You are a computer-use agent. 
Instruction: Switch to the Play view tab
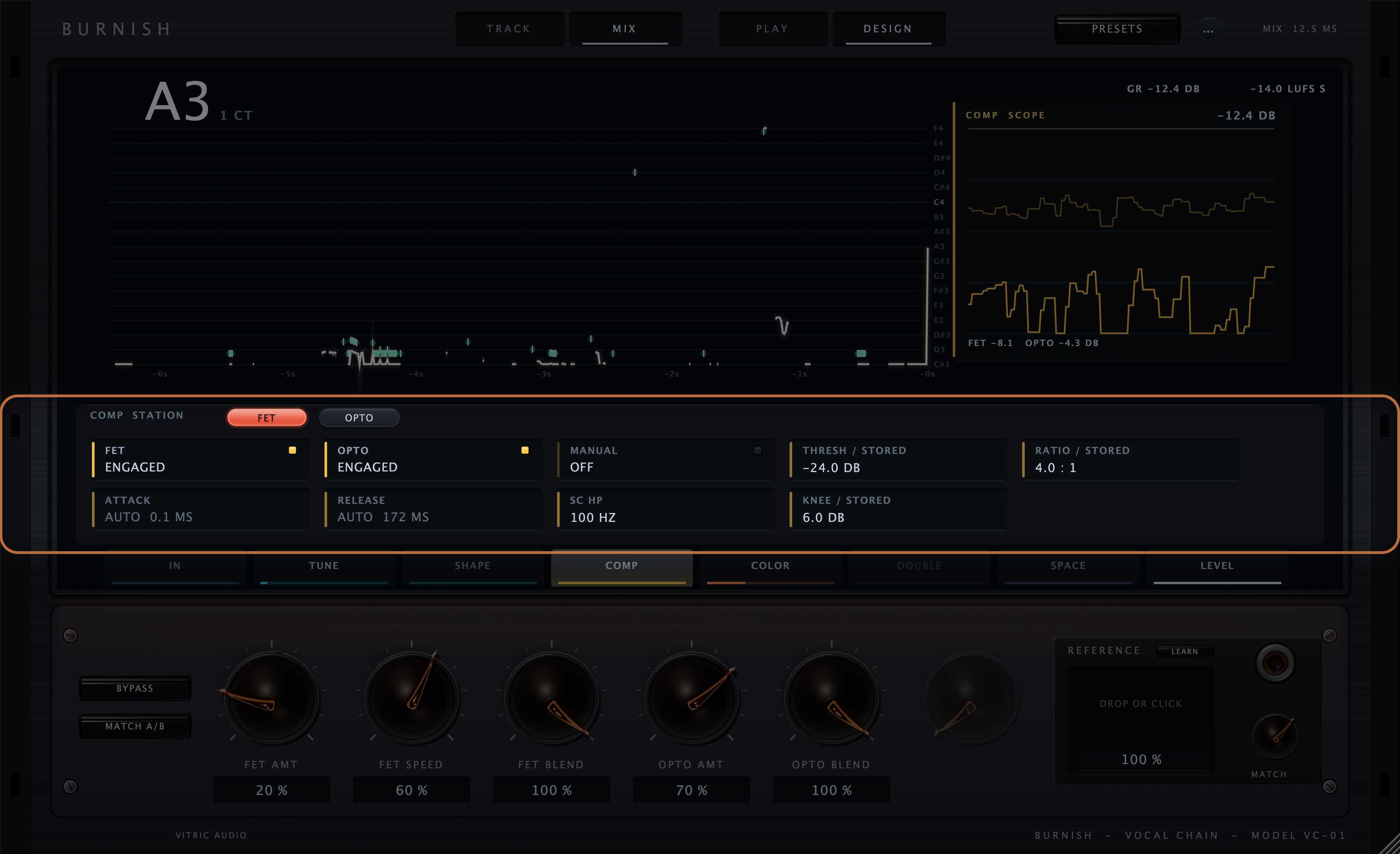pos(773,29)
